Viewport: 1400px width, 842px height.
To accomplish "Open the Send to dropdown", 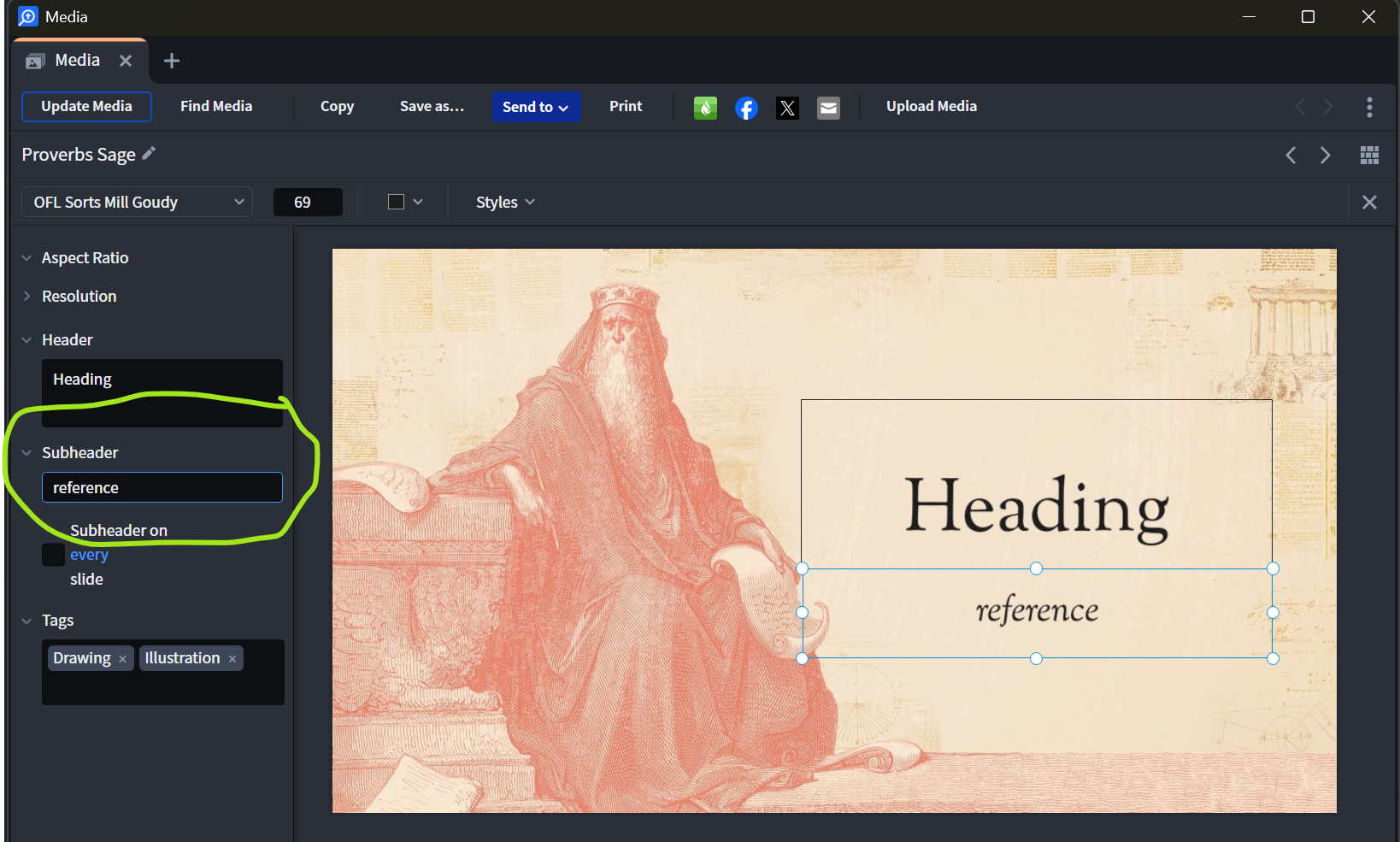I will 536,107.
